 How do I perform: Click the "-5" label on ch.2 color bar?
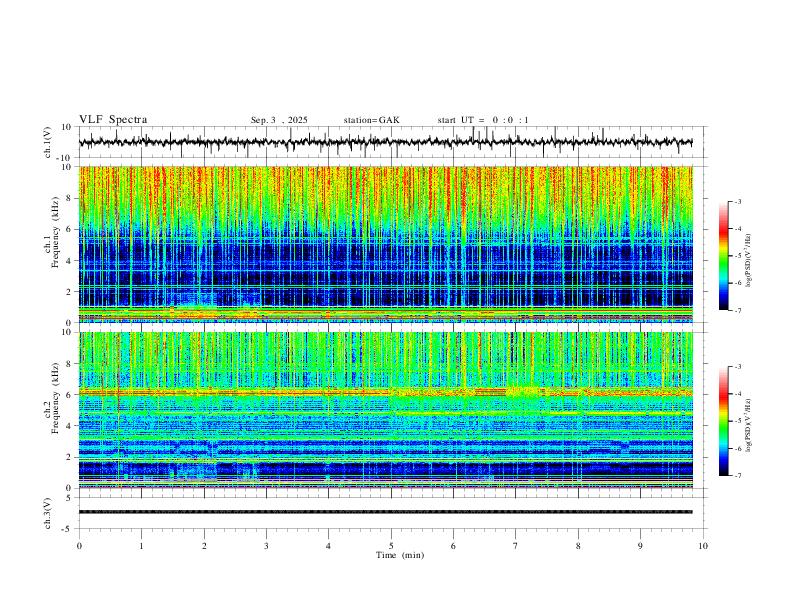coord(738,421)
